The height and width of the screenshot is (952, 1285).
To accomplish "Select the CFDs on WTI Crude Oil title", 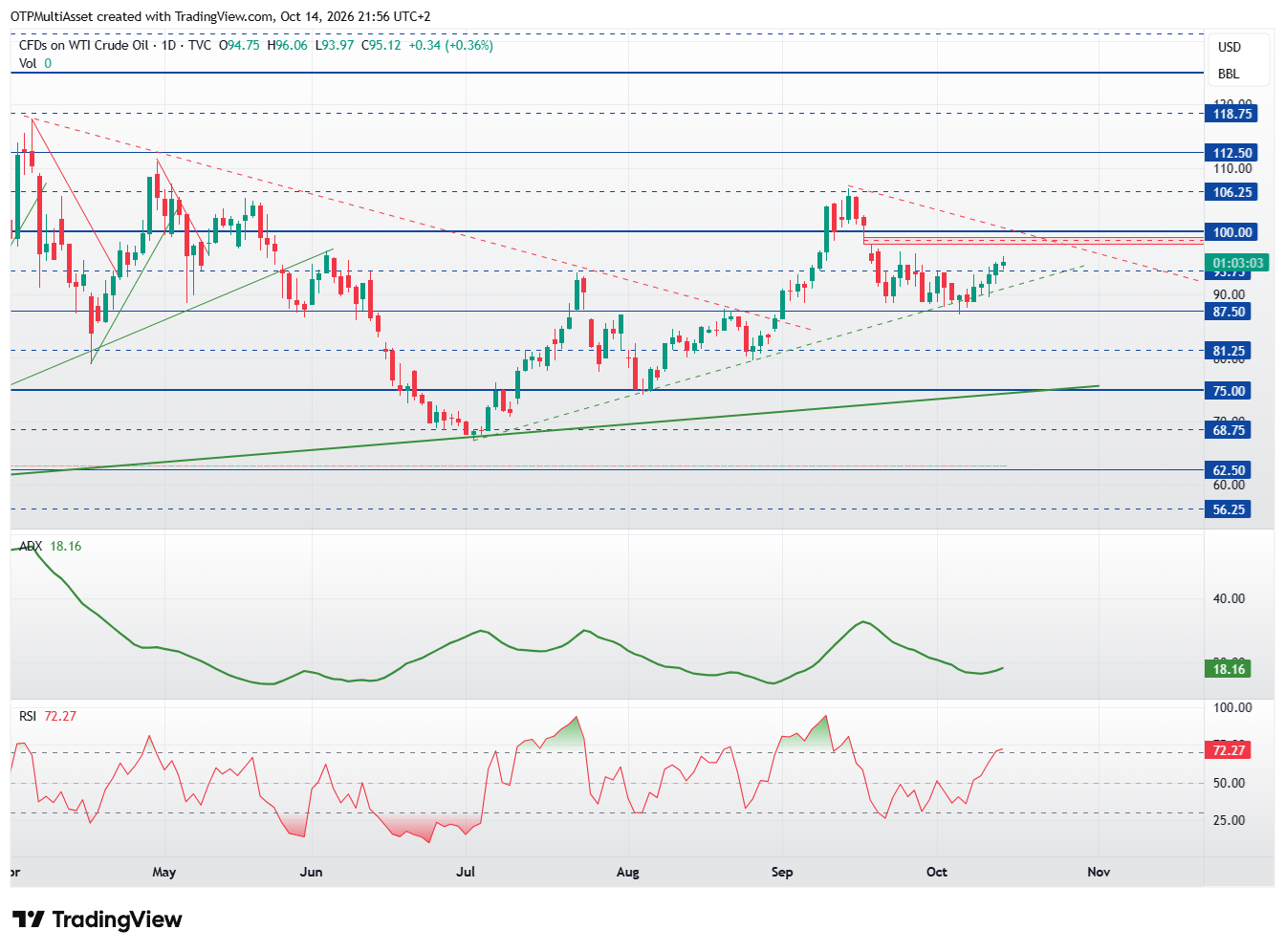I will [x=83, y=45].
